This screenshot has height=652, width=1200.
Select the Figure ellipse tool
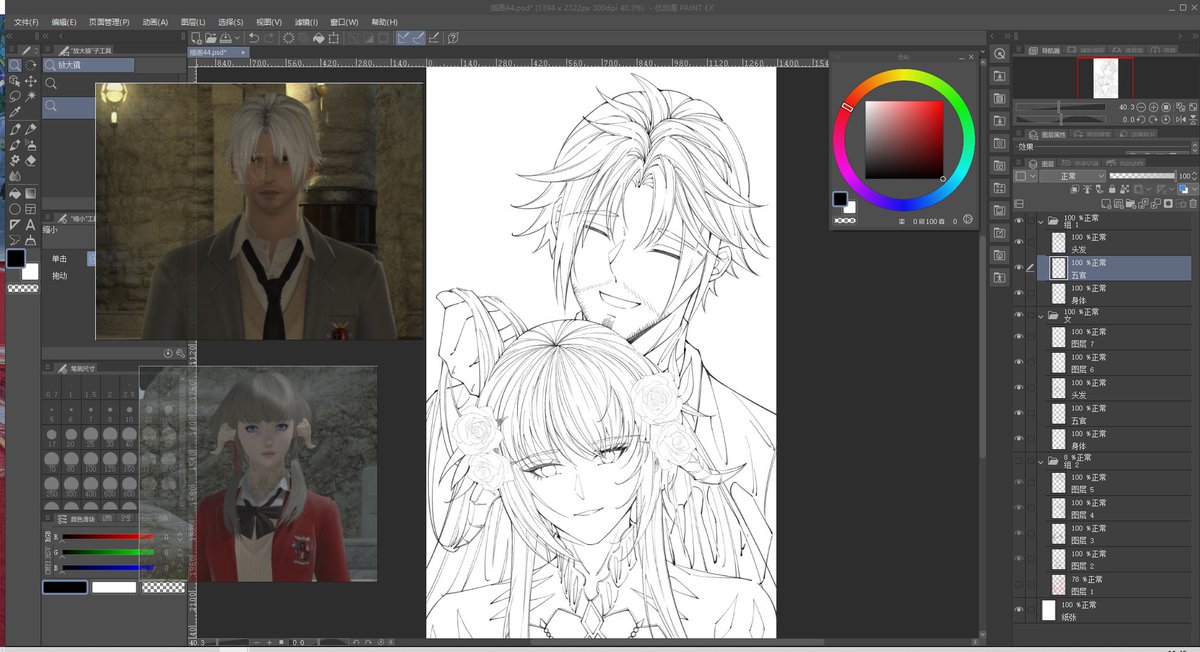tap(15, 209)
